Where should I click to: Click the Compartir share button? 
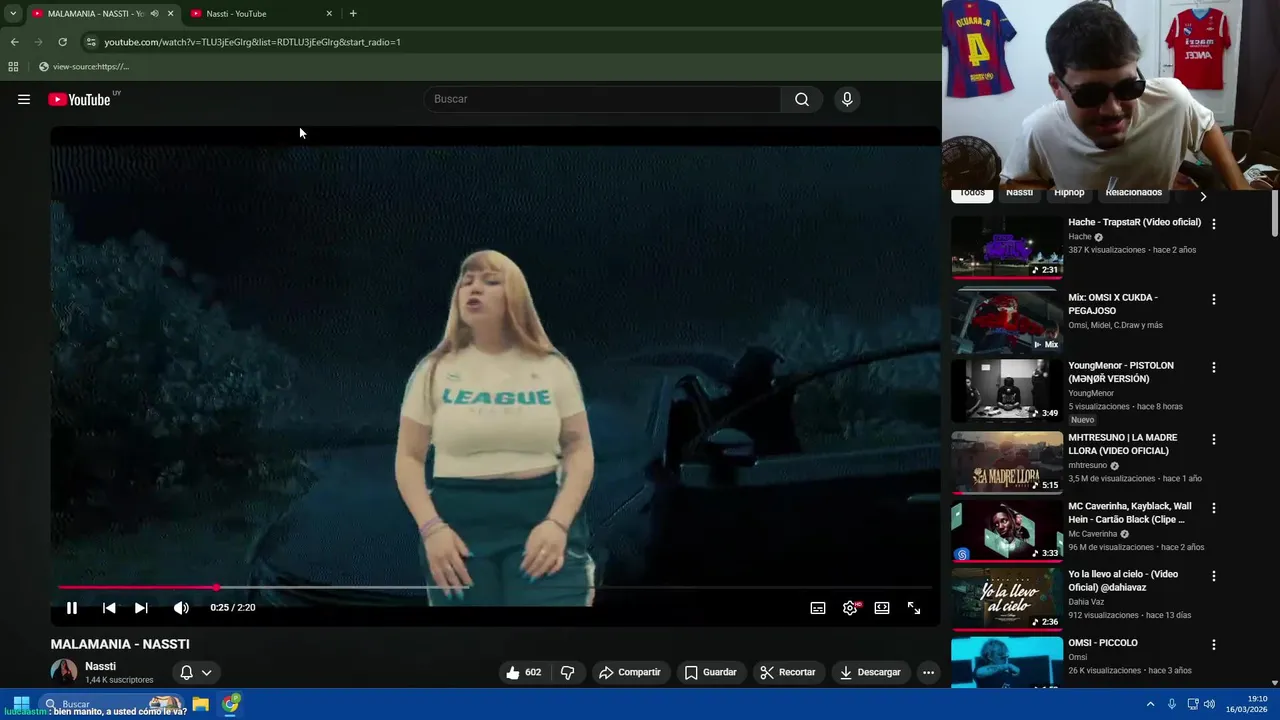tap(629, 672)
